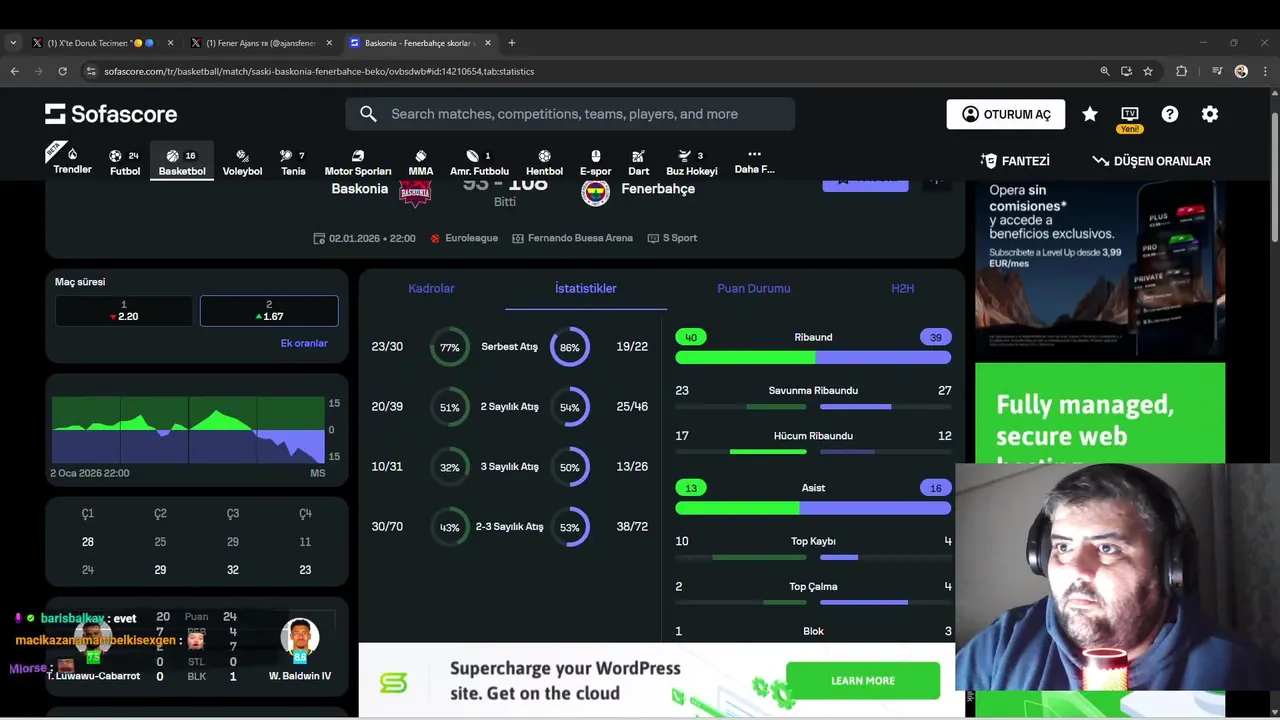Select odds option 1 at 2.20
The width and height of the screenshot is (1280, 720).
[124, 311]
